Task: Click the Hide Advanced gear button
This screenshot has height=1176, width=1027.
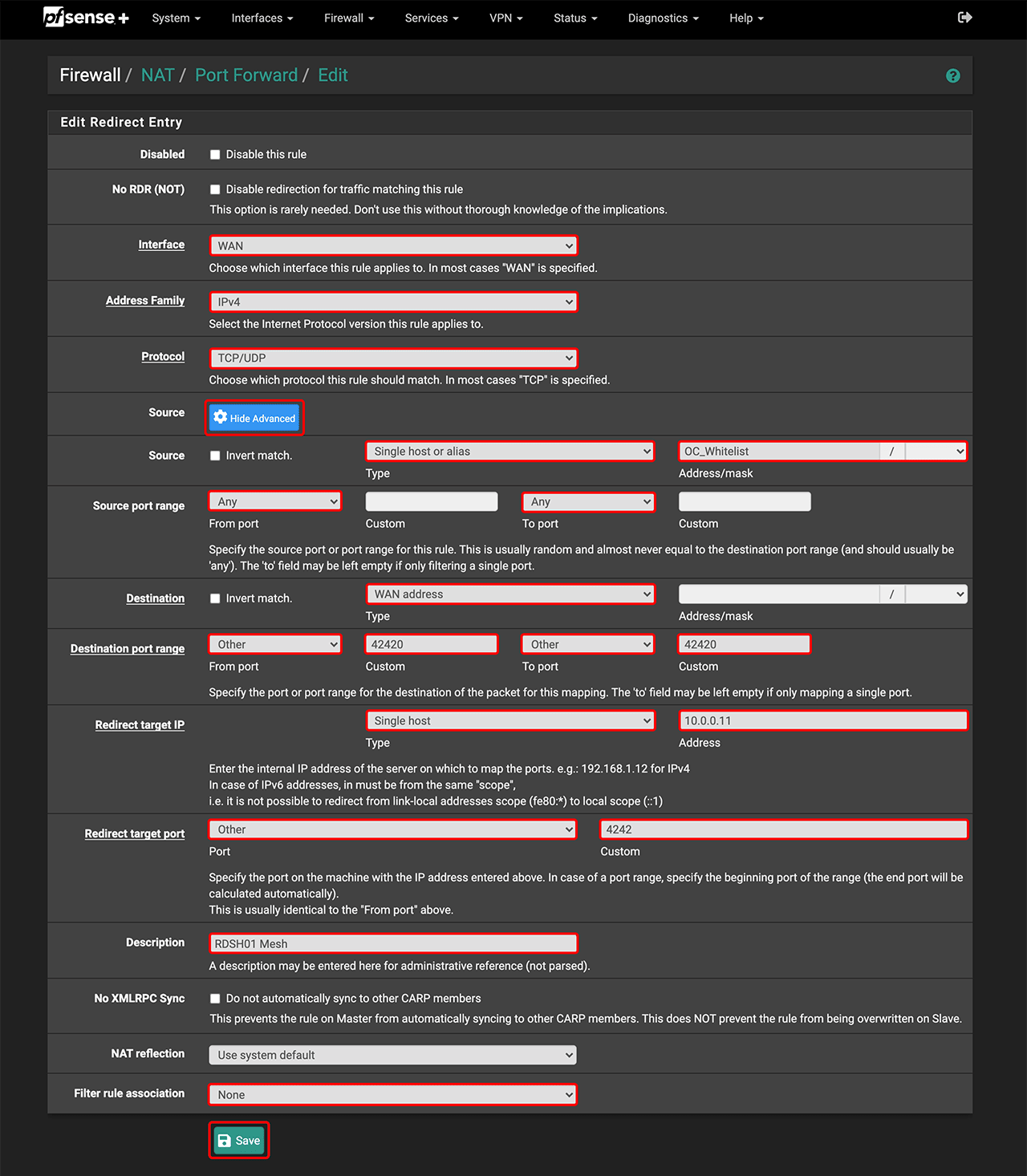Action: (254, 418)
